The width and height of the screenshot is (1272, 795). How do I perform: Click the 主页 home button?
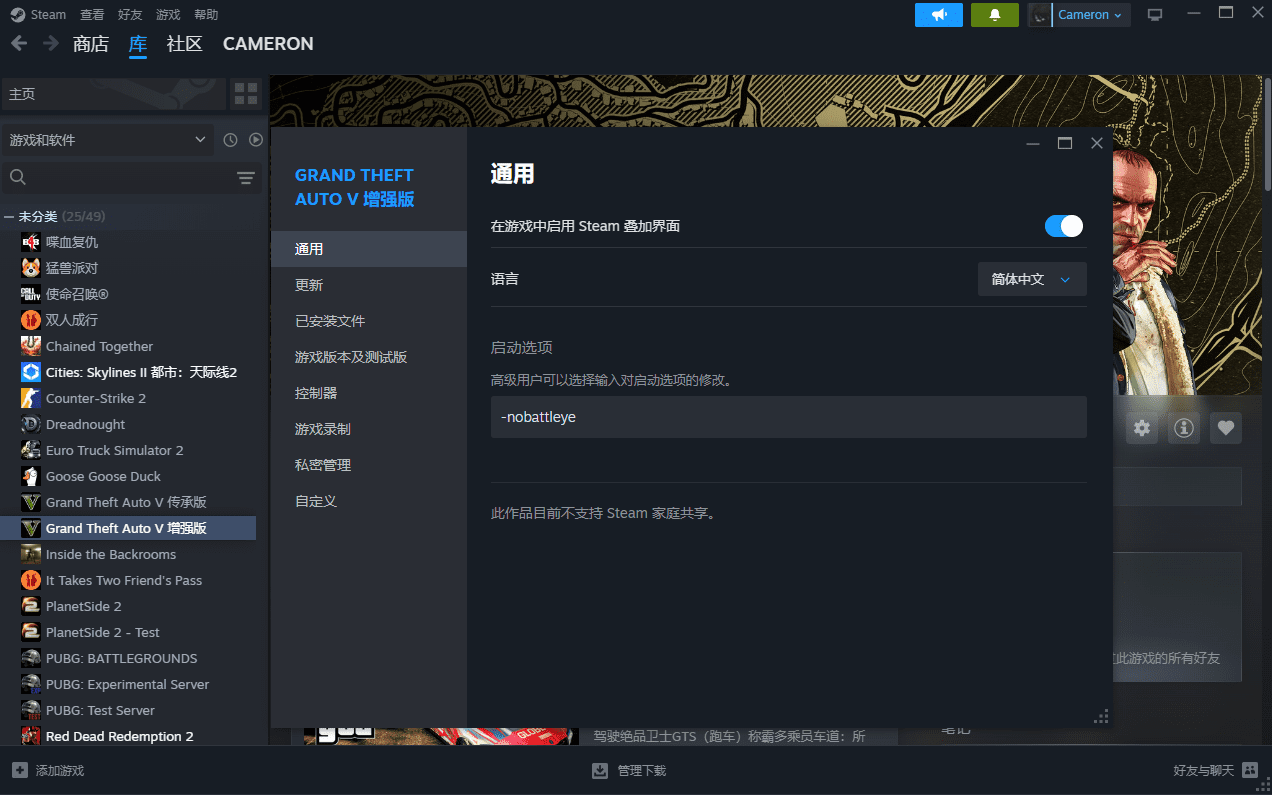click(113, 94)
